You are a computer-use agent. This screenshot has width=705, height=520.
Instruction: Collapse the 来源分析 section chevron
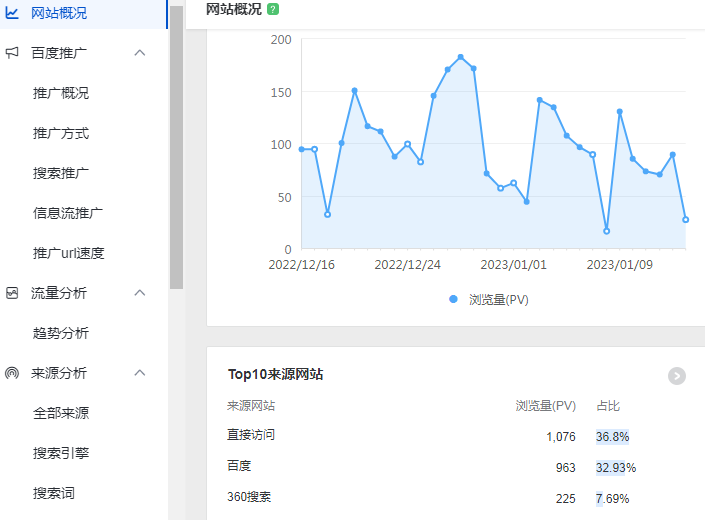click(140, 373)
